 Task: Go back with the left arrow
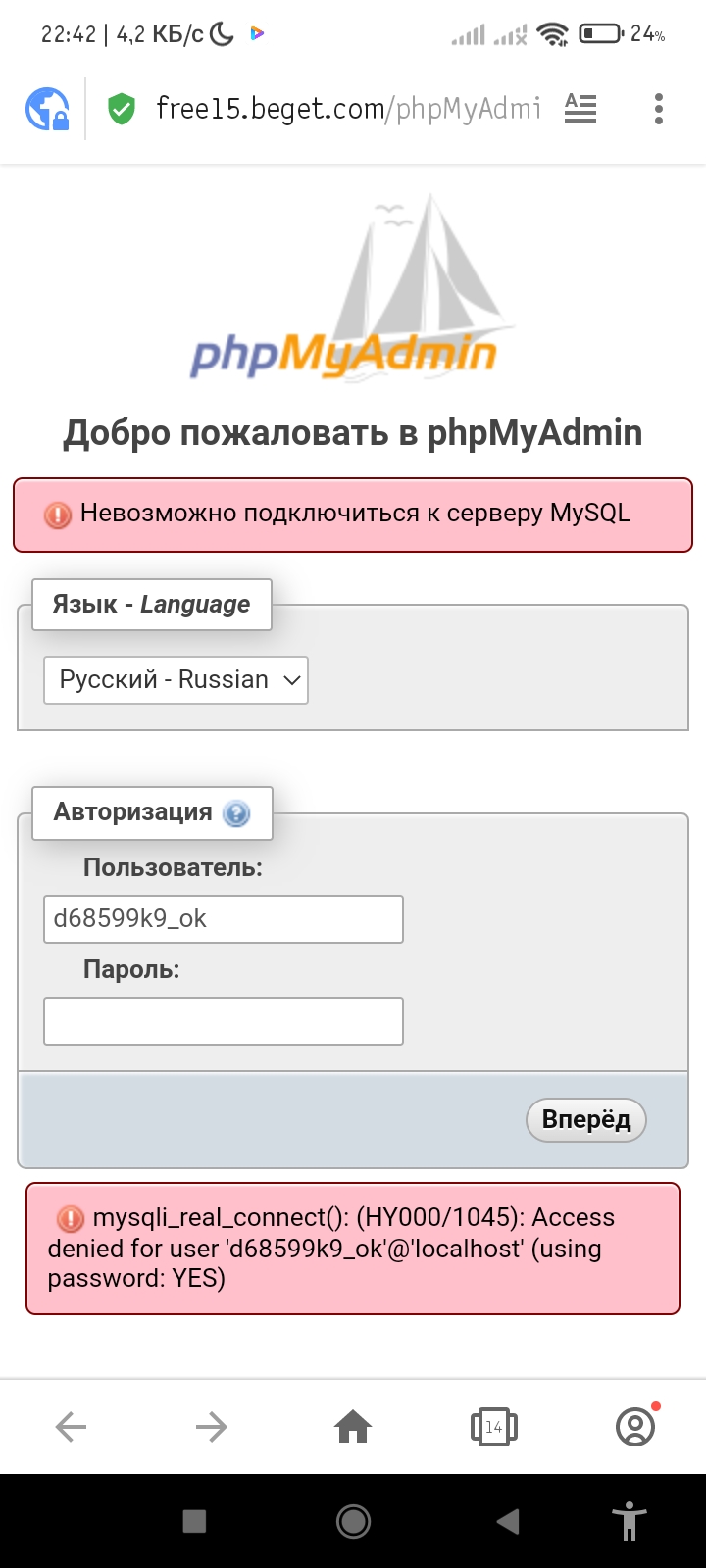tap(71, 1427)
